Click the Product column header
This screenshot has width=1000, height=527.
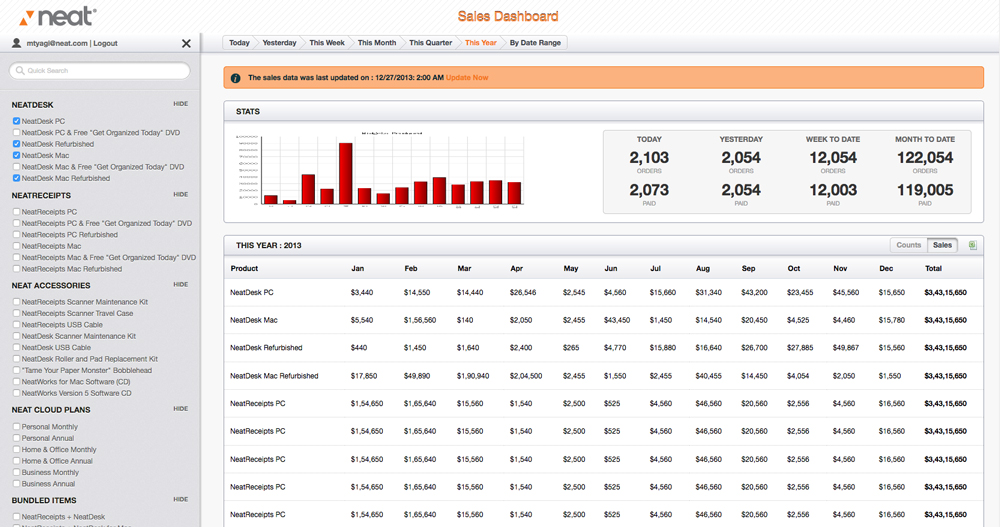click(x=244, y=269)
